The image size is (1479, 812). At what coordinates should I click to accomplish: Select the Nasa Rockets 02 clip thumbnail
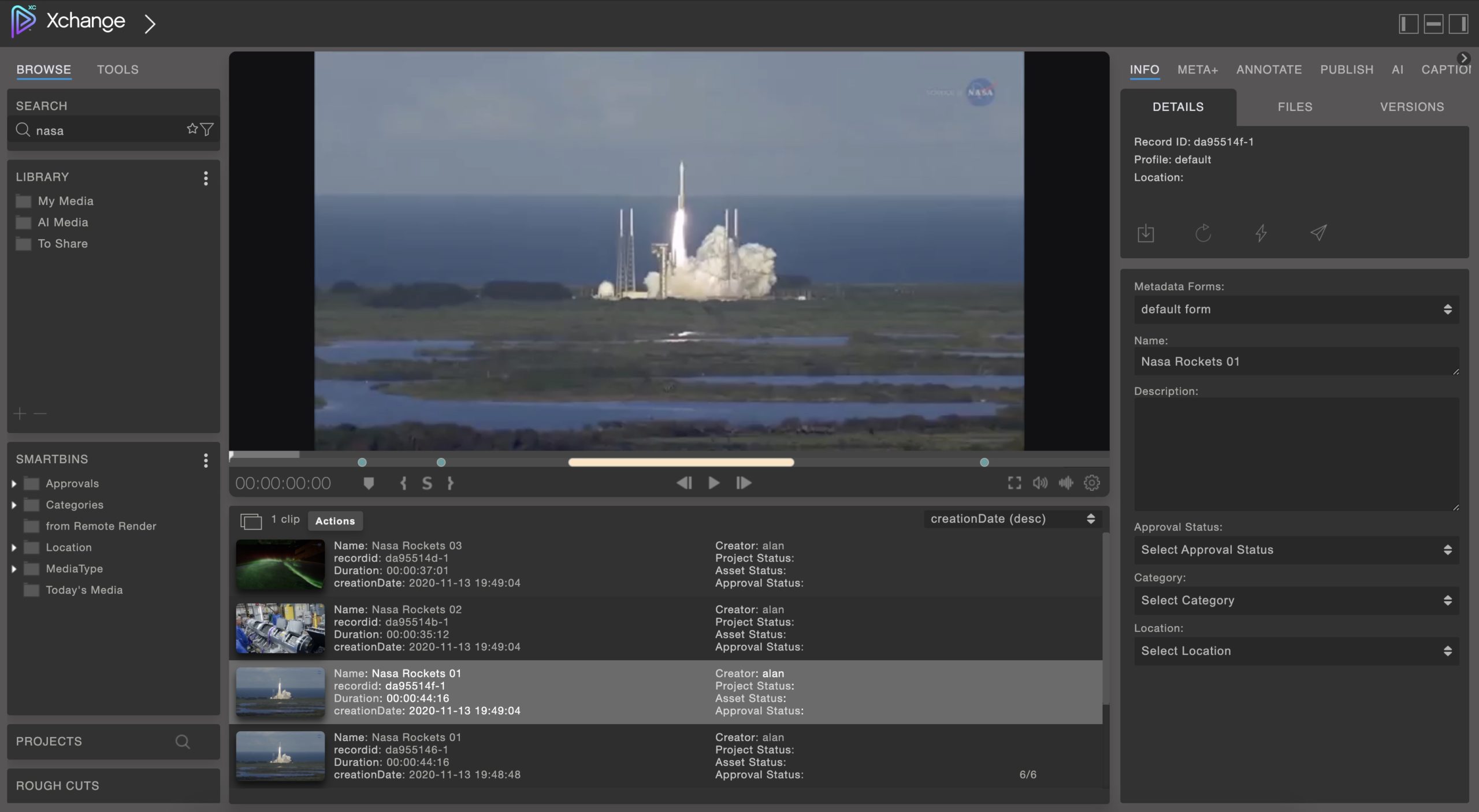coord(280,629)
